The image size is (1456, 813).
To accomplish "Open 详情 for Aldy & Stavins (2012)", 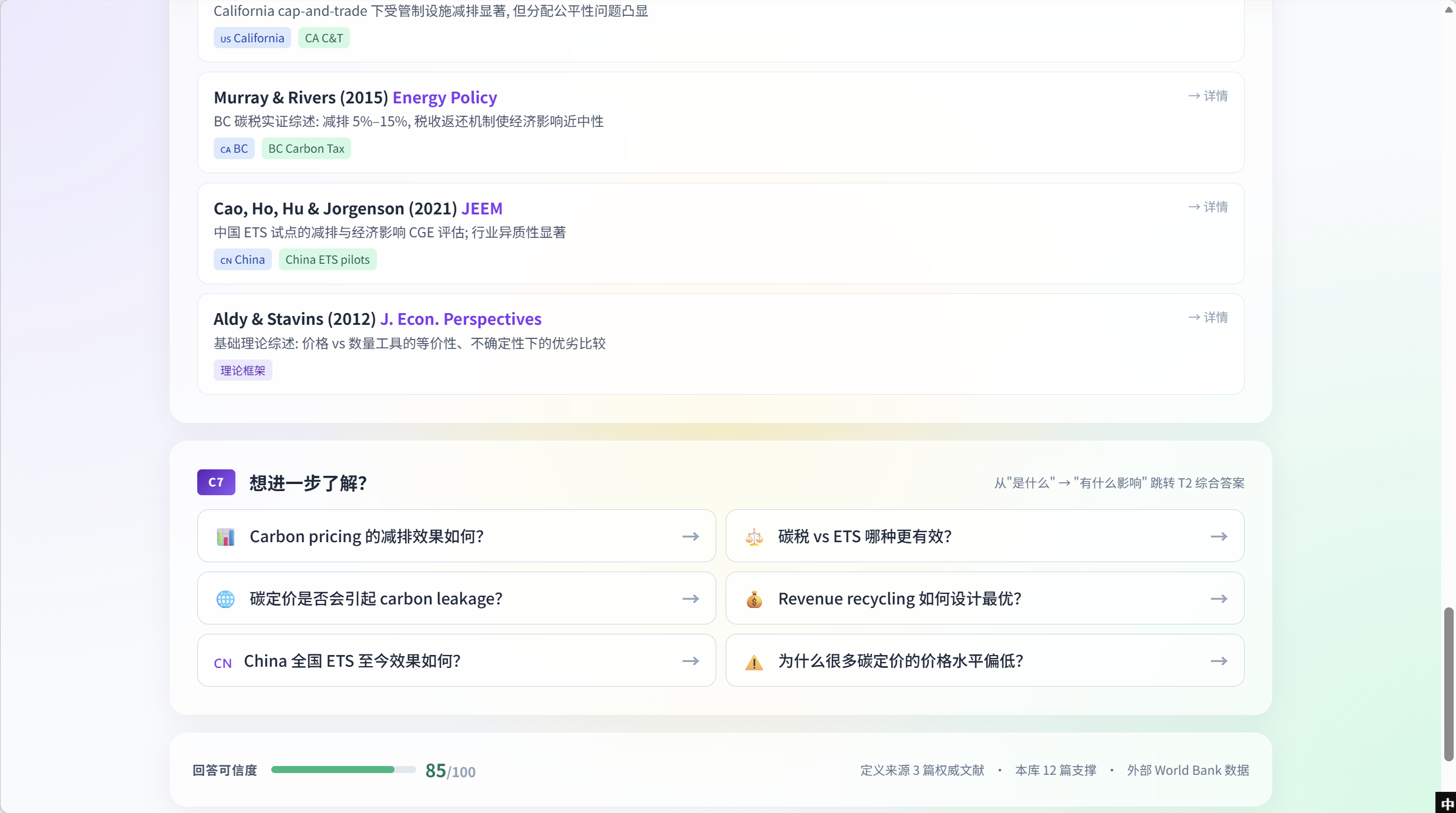I will [x=1208, y=317].
